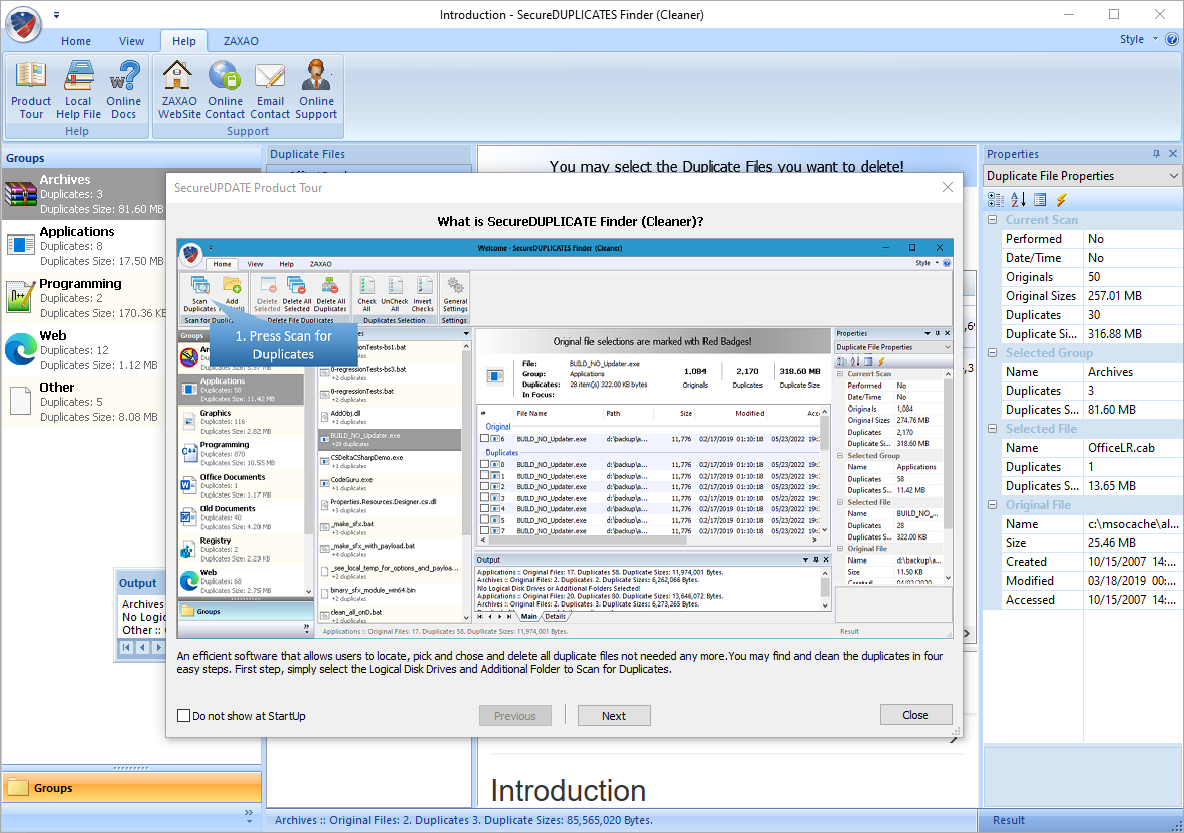Image resolution: width=1184 pixels, height=833 pixels.
Task: Click the Groups bar folder icon
Action: pos(17,788)
